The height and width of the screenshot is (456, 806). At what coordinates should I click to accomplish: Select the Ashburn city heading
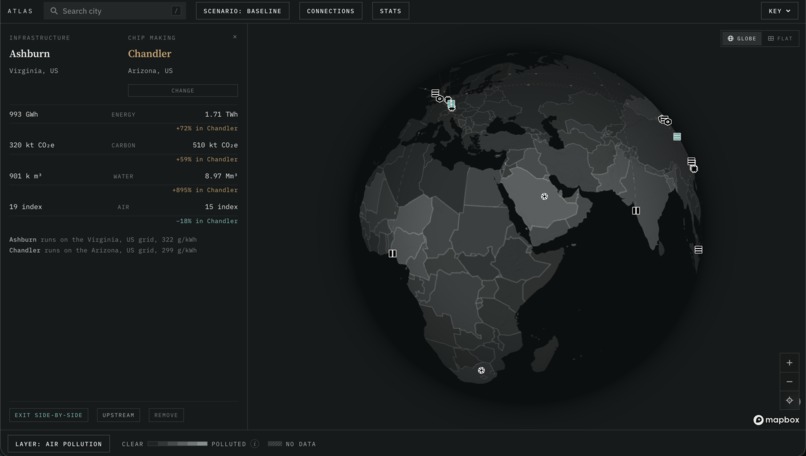(x=29, y=53)
